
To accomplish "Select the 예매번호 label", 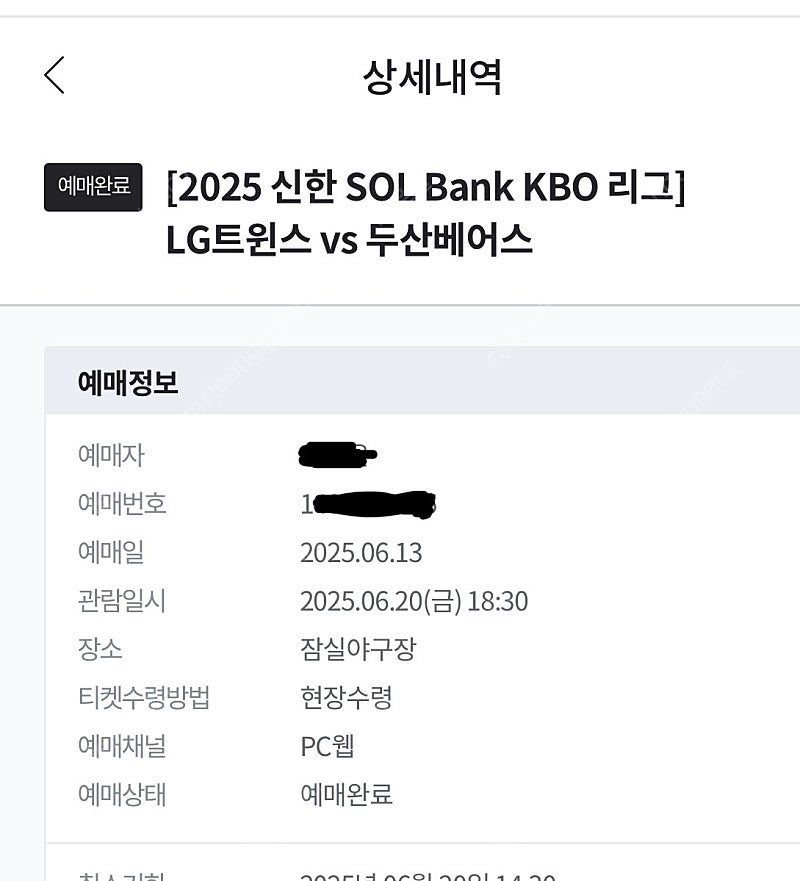I will (x=122, y=503).
